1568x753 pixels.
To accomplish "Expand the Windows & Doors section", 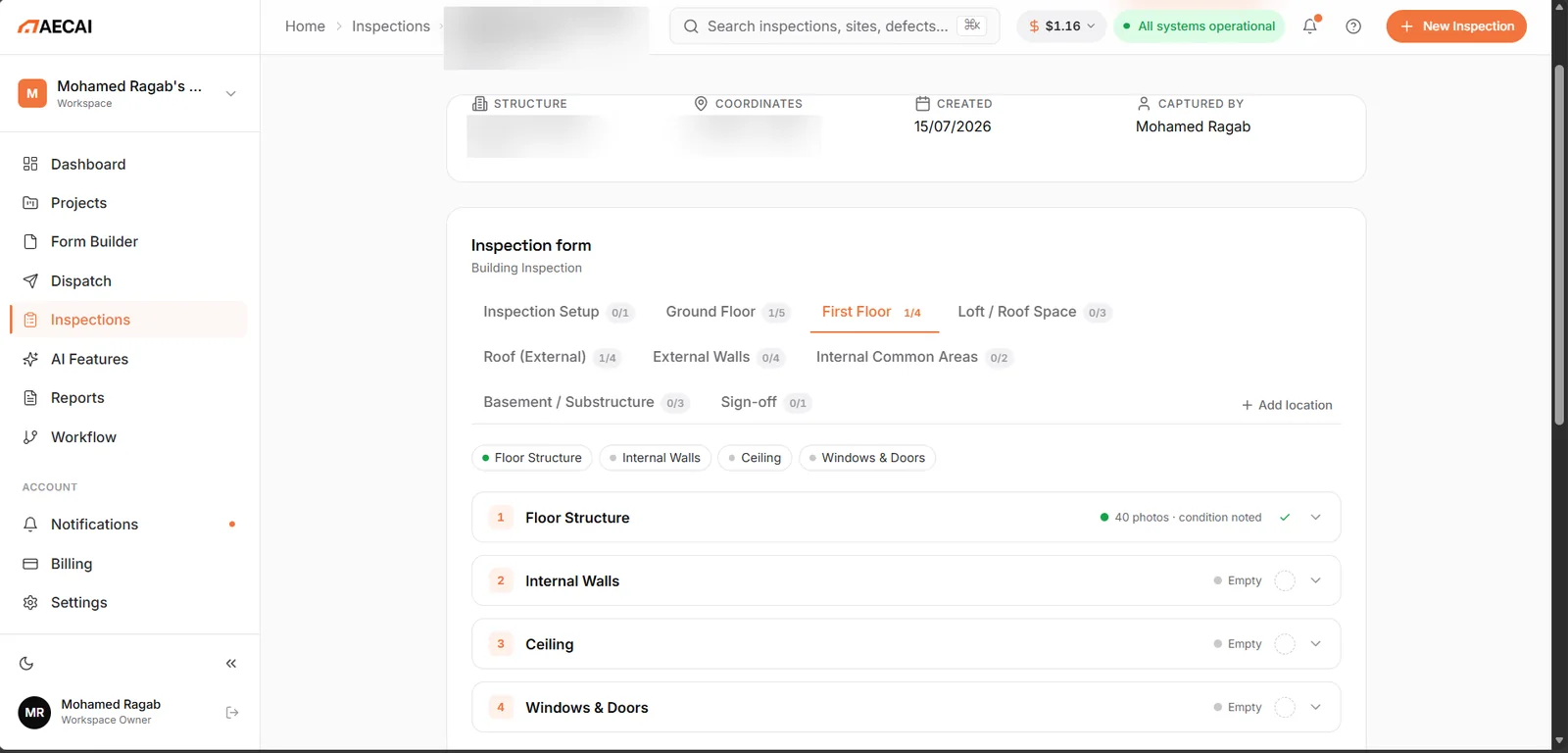I will [1316, 707].
